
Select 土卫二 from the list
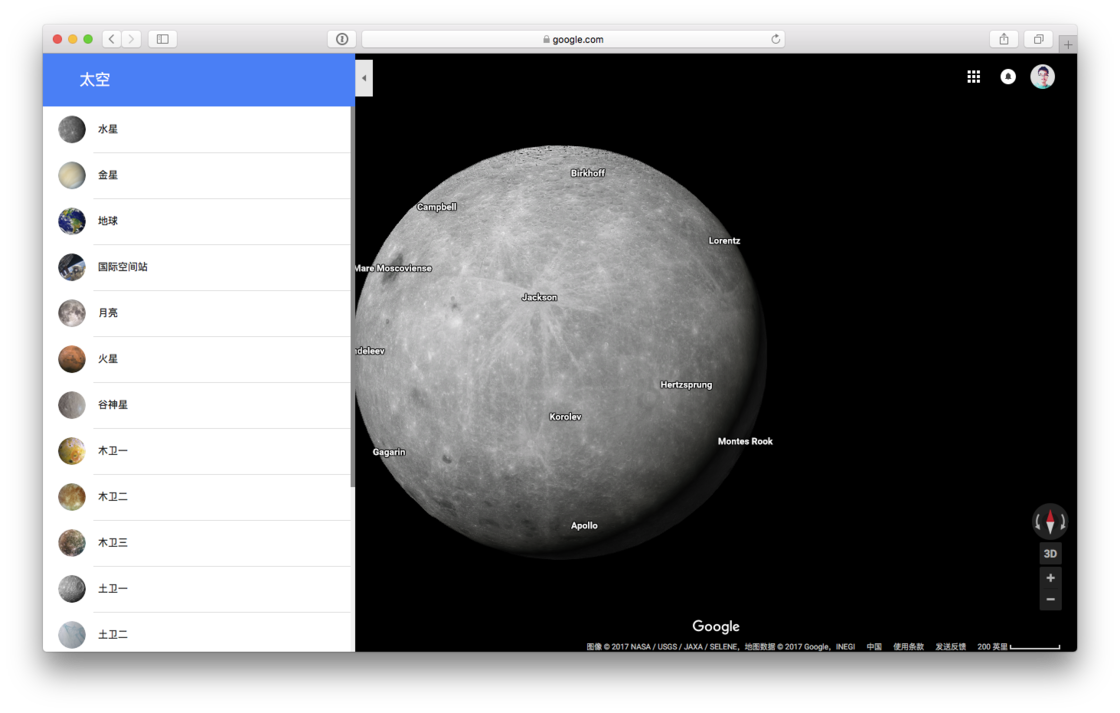click(197, 632)
